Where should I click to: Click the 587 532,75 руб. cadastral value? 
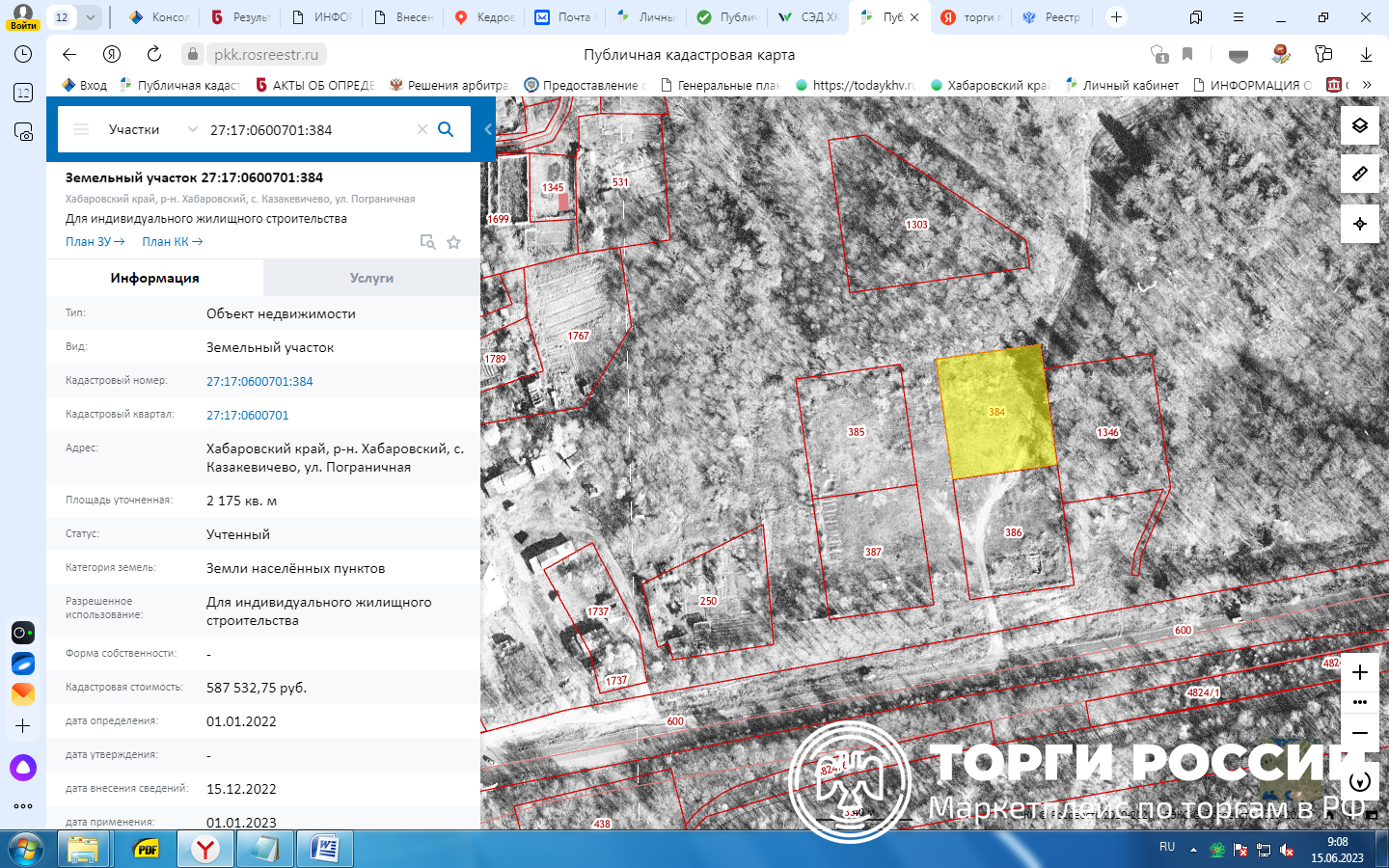(257, 688)
